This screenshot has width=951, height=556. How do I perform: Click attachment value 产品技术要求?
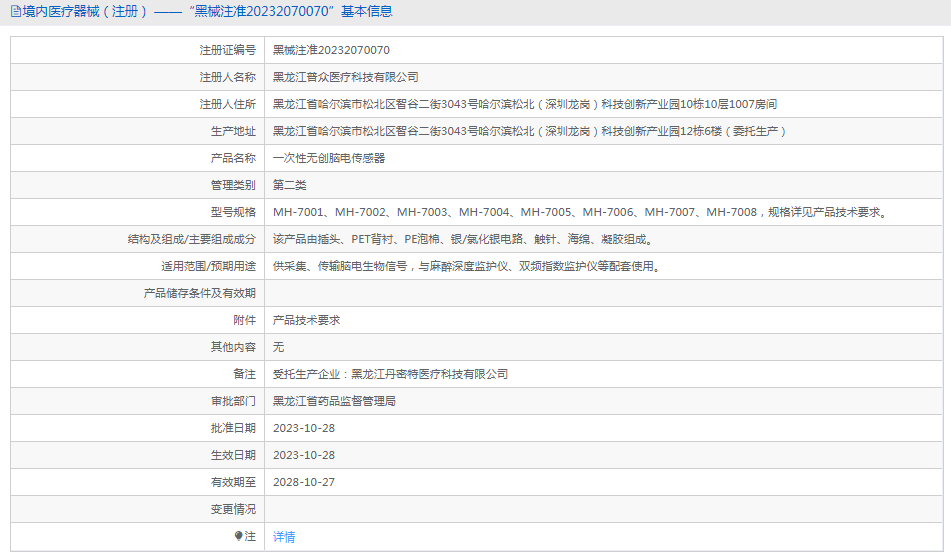[306, 320]
